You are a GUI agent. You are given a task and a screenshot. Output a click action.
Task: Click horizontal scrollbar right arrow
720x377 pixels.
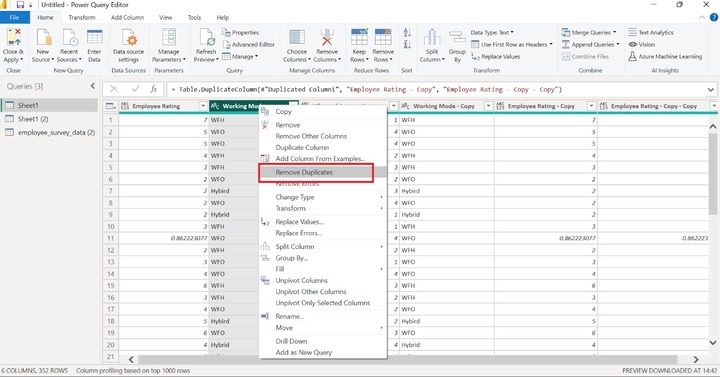[696, 359]
